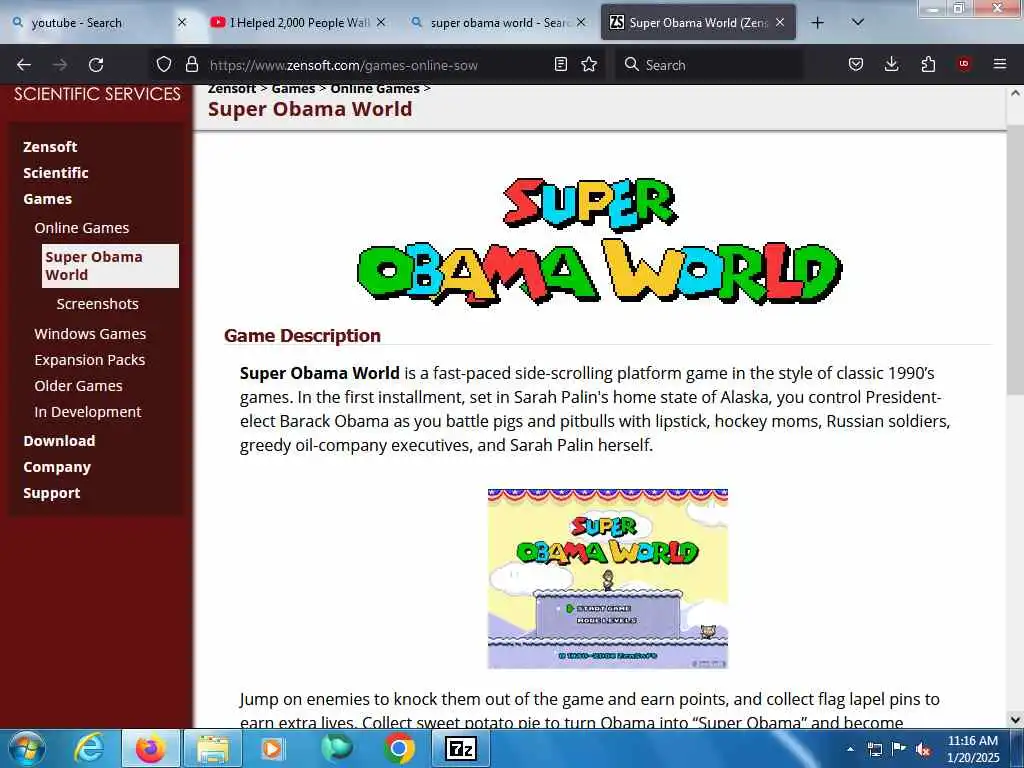Open 7-Zip from the taskbar

click(460, 748)
